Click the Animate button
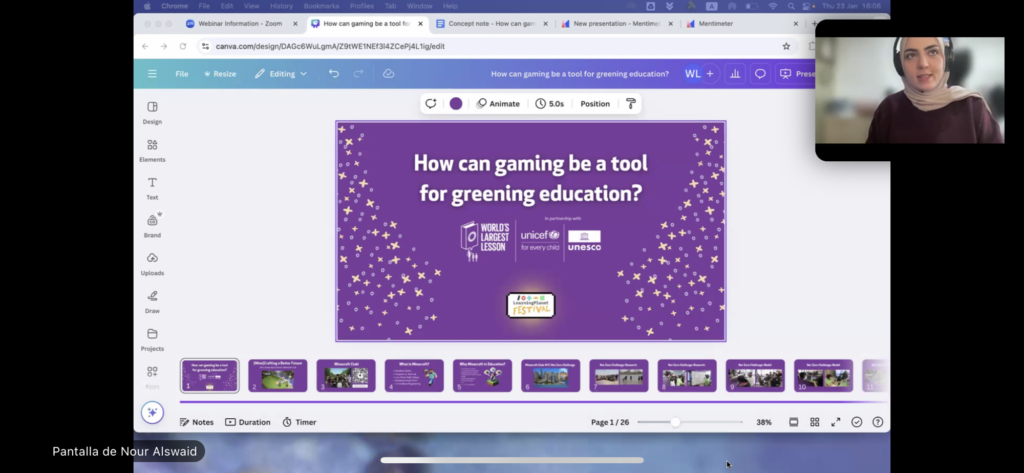Image resolution: width=1024 pixels, height=473 pixels. (x=498, y=103)
